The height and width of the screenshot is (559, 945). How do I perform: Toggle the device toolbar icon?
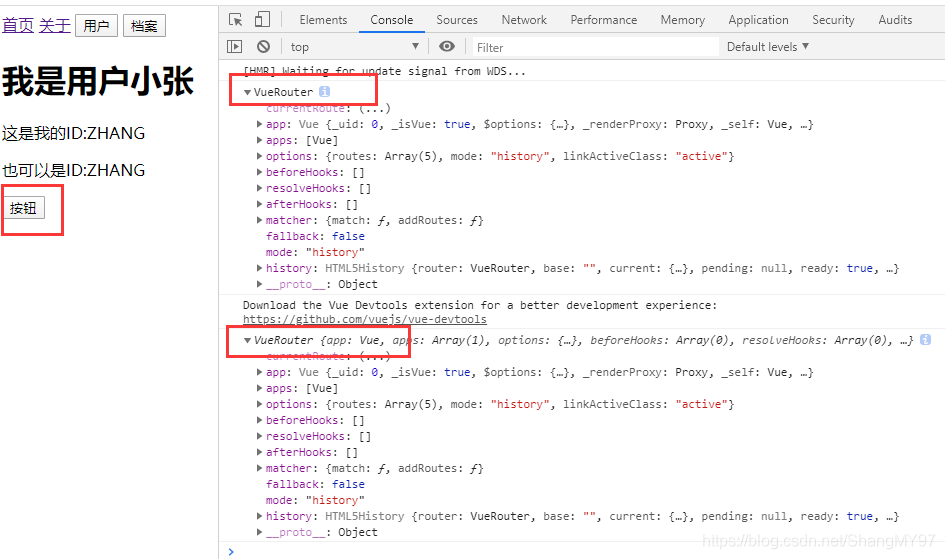pyautogui.click(x=262, y=20)
